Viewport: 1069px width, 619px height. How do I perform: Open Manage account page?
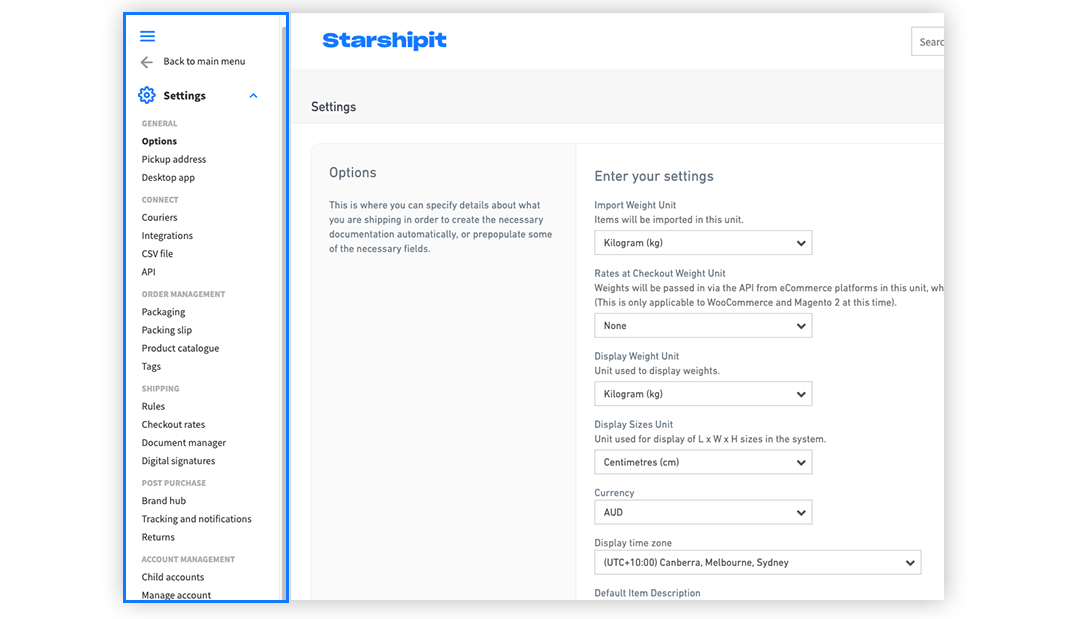coord(177,595)
